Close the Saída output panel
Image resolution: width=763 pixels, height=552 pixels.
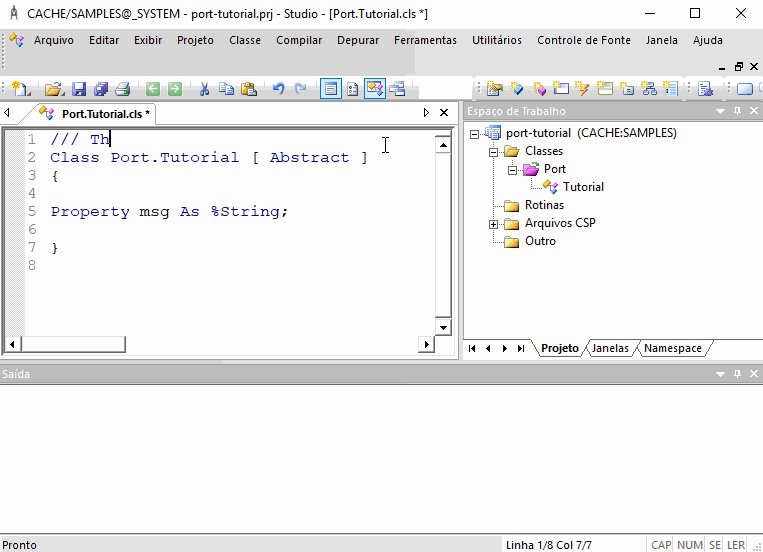[x=754, y=374]
